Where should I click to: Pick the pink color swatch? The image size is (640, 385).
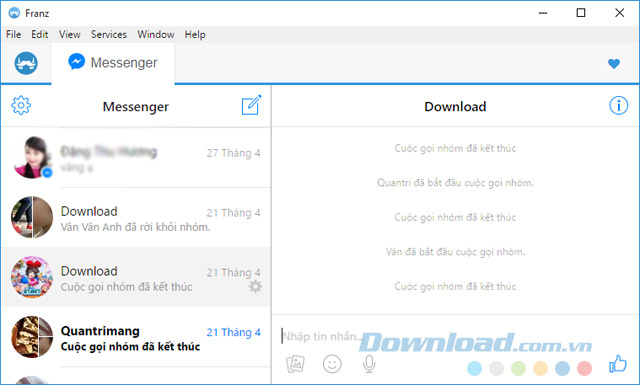tap(584, 368)
